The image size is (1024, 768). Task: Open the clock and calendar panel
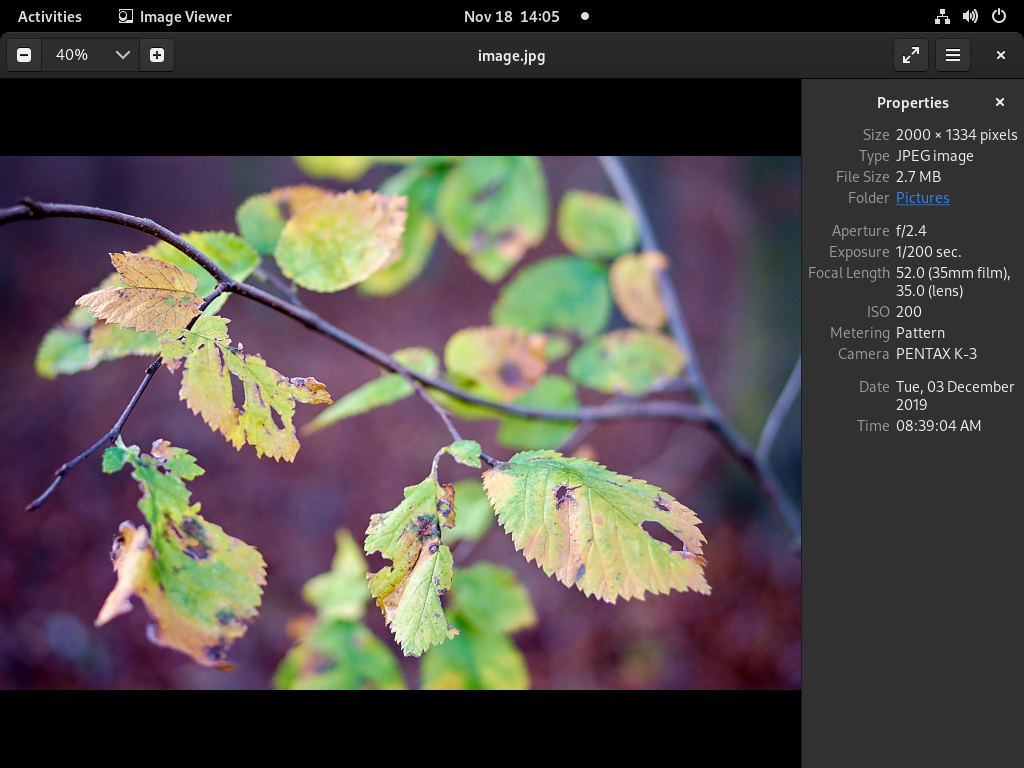[x=511, y=16]
